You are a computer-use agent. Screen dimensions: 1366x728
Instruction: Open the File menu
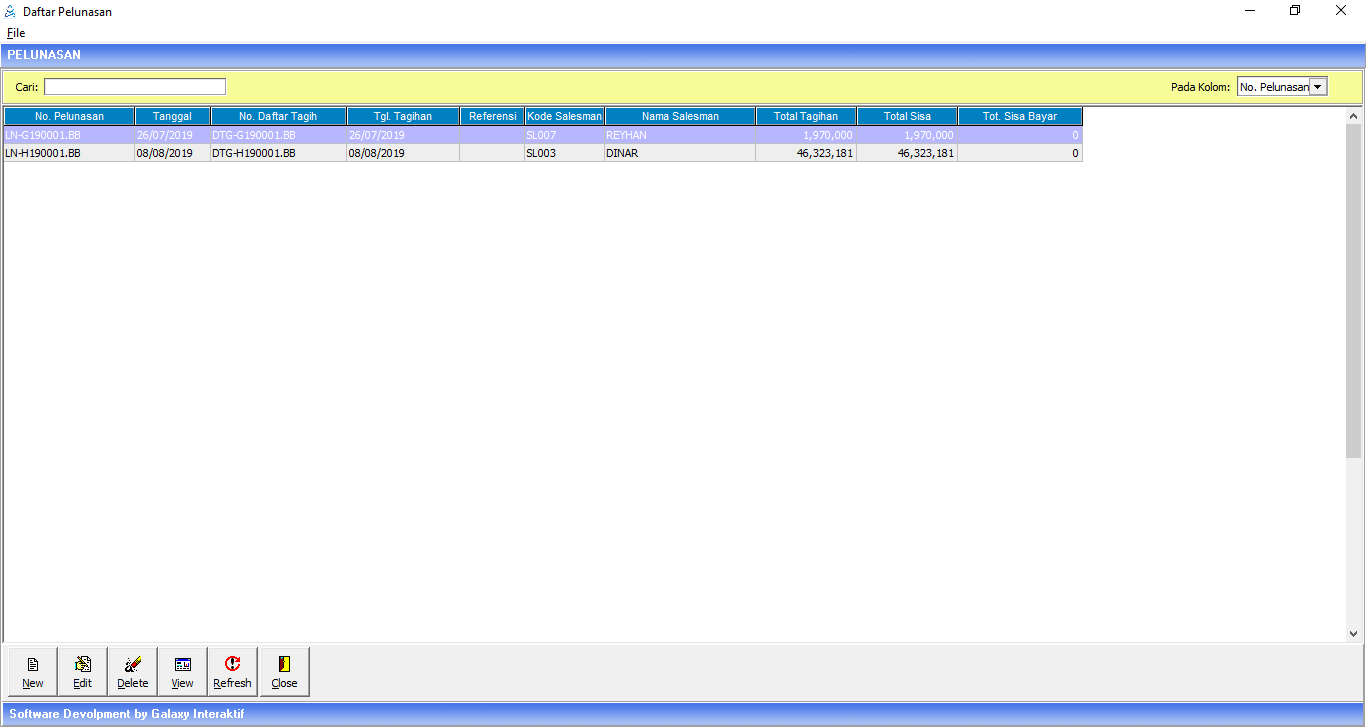pyautogui.click(x=16, y=33)
